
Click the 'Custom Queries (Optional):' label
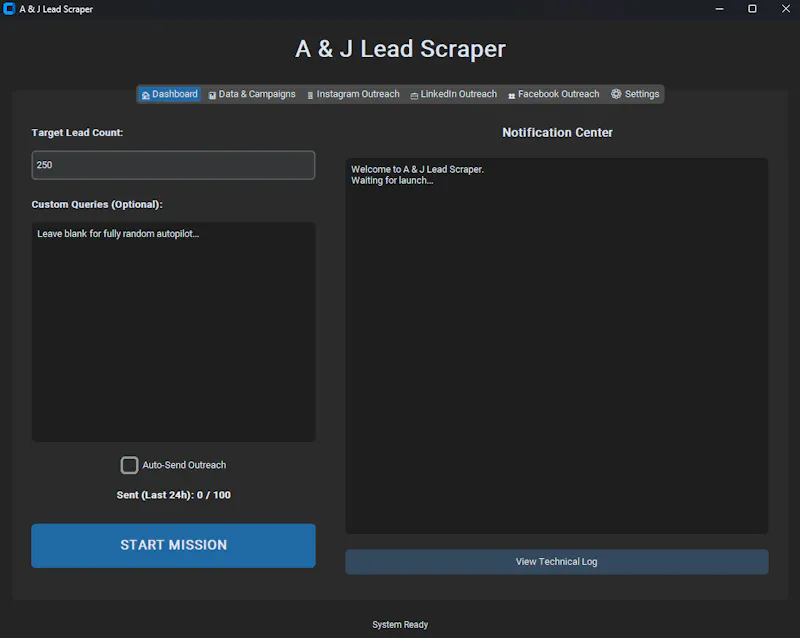click(x=97, y=205)
